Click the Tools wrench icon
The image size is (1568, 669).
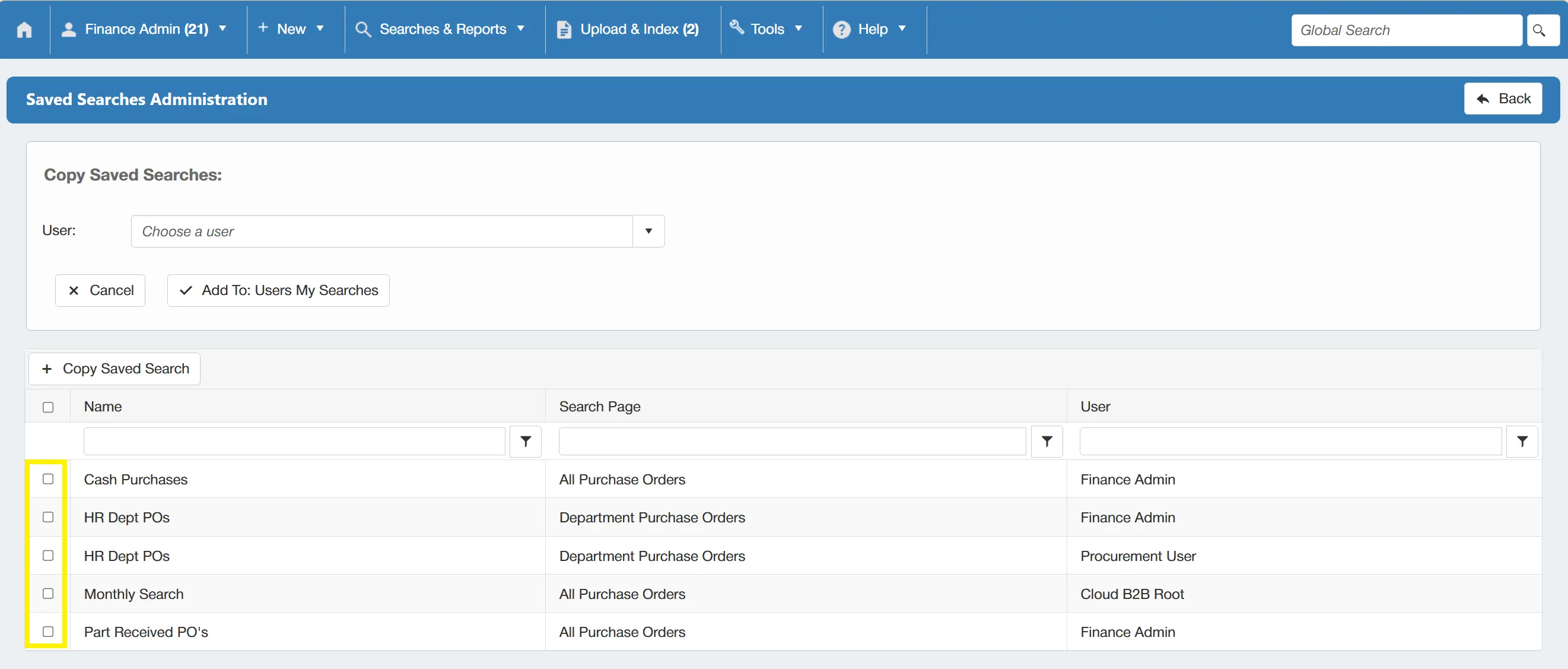(x=737, y=27)
